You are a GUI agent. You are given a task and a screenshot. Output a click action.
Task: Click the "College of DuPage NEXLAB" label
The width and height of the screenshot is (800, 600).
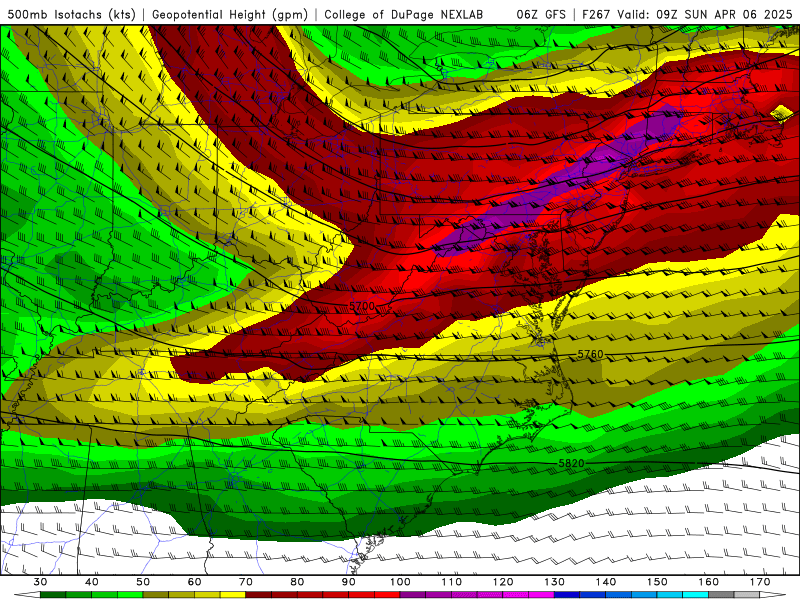(404, 15)
